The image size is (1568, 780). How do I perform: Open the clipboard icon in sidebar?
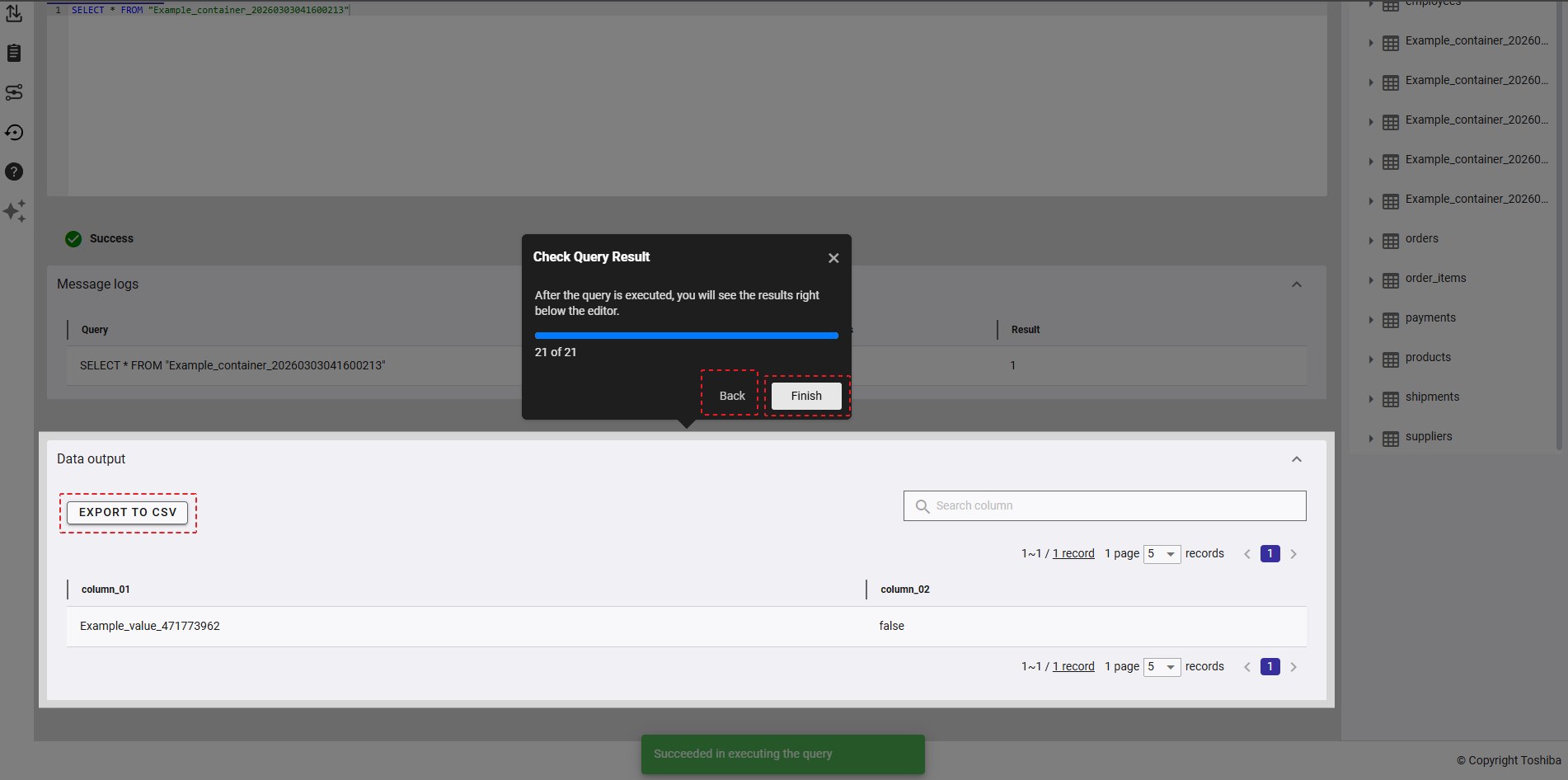14,53
